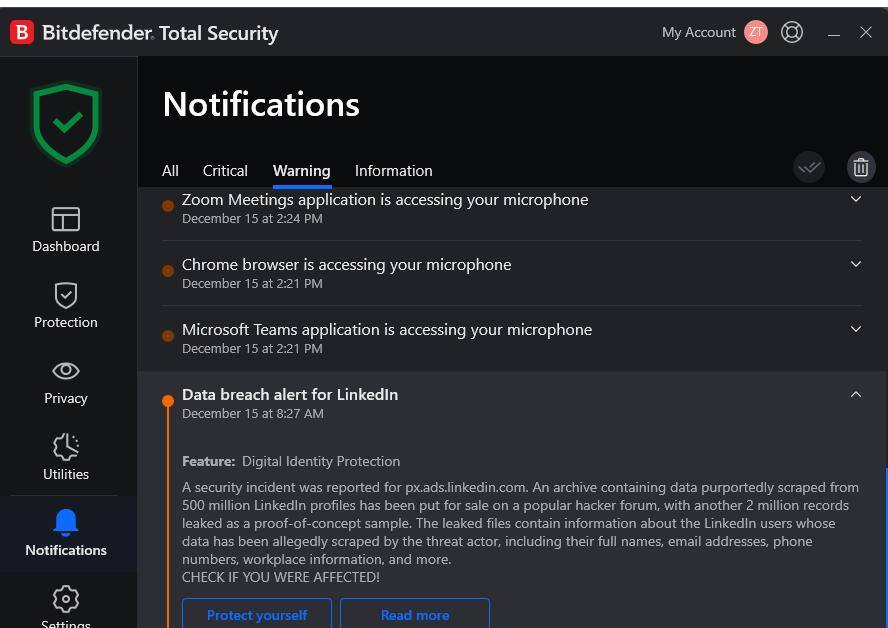Click the trash icon to delete notifications
This screenshot has height=628, width=888.
pos(860,167)
